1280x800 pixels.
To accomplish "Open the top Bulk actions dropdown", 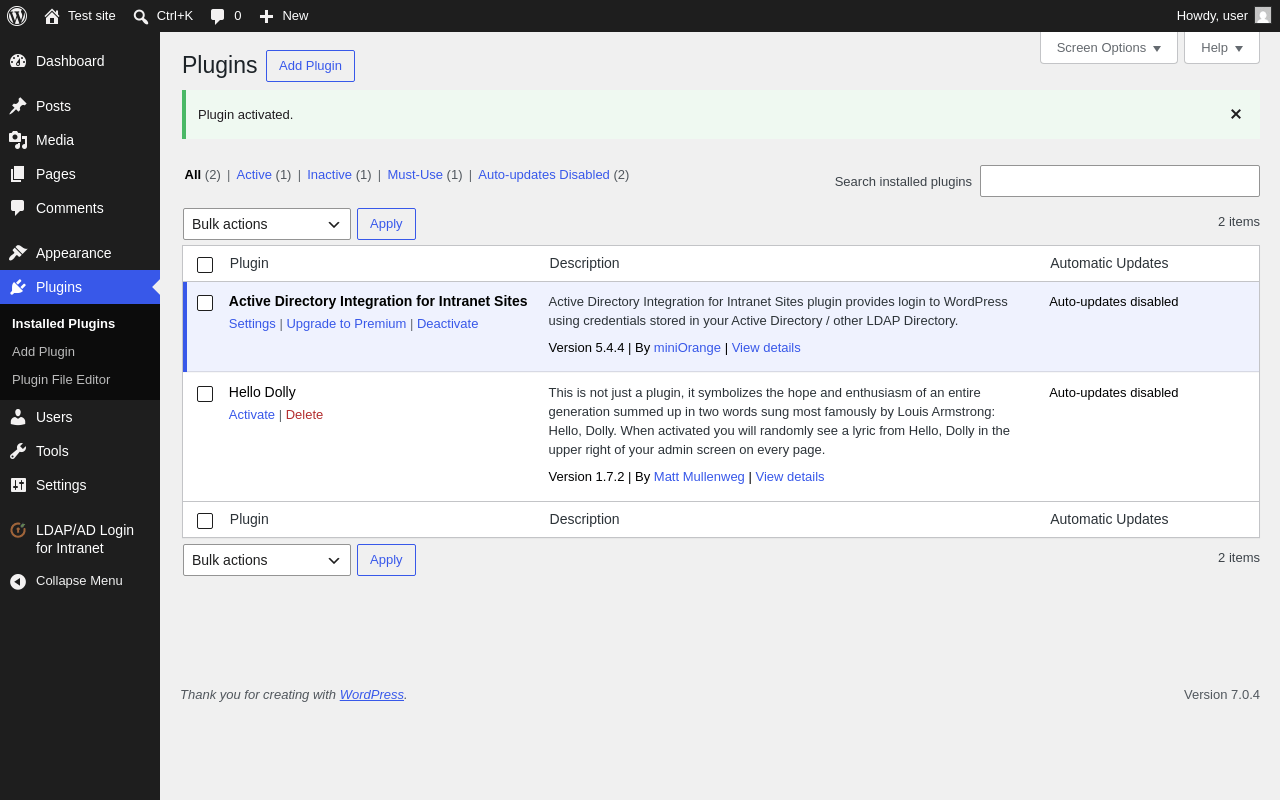I will pyautogui.click(x=267, y=224).
